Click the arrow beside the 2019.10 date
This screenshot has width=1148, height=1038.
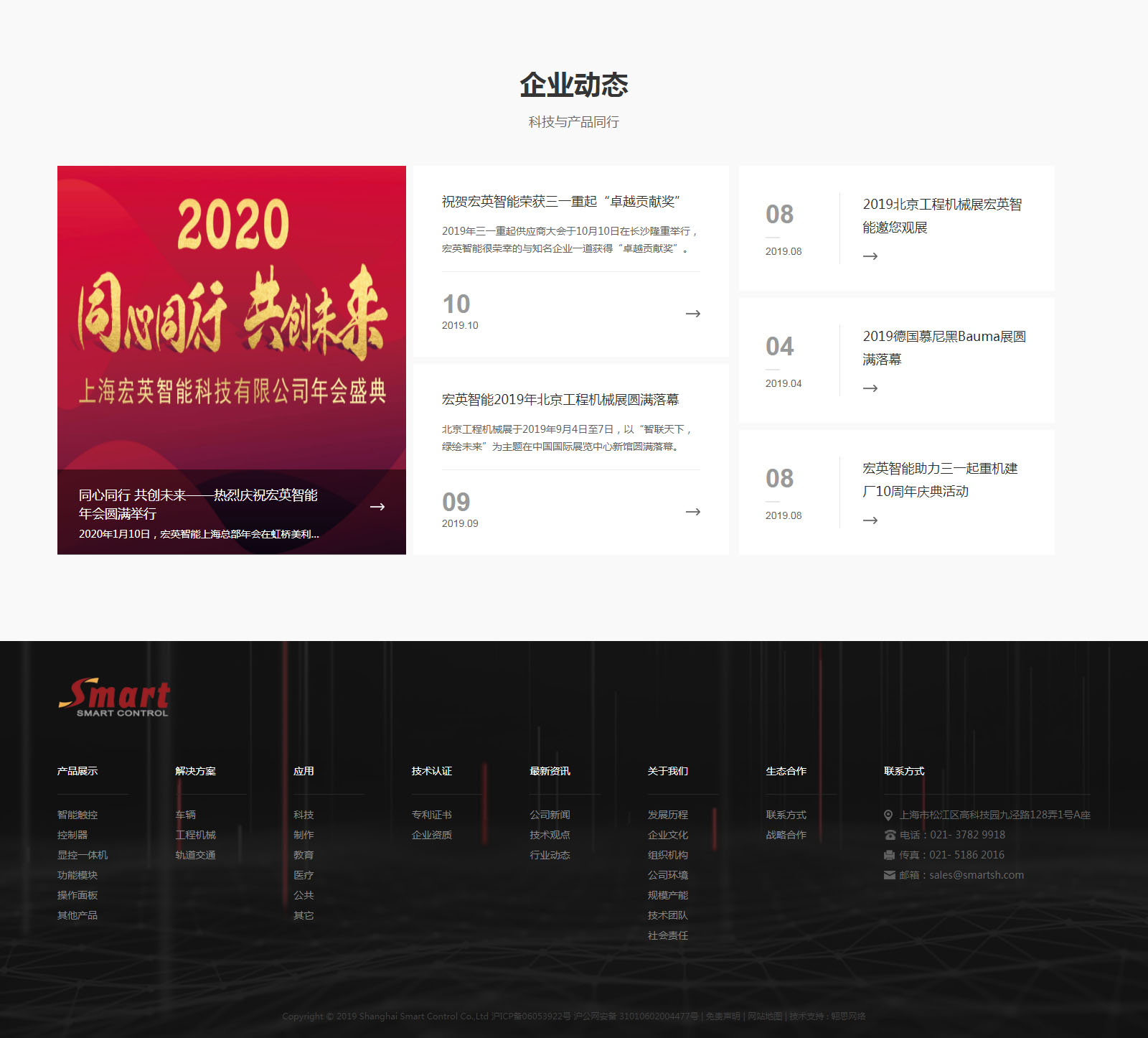693,314
